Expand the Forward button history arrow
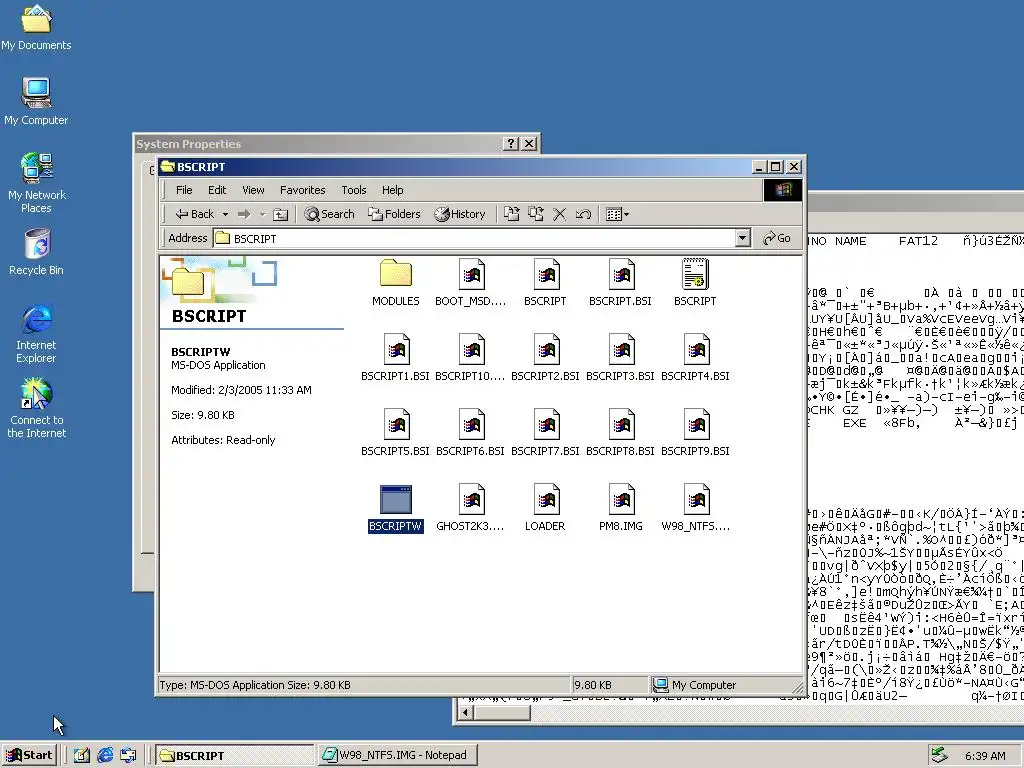The image size is (1024, 768). click(x=263, y=214)
